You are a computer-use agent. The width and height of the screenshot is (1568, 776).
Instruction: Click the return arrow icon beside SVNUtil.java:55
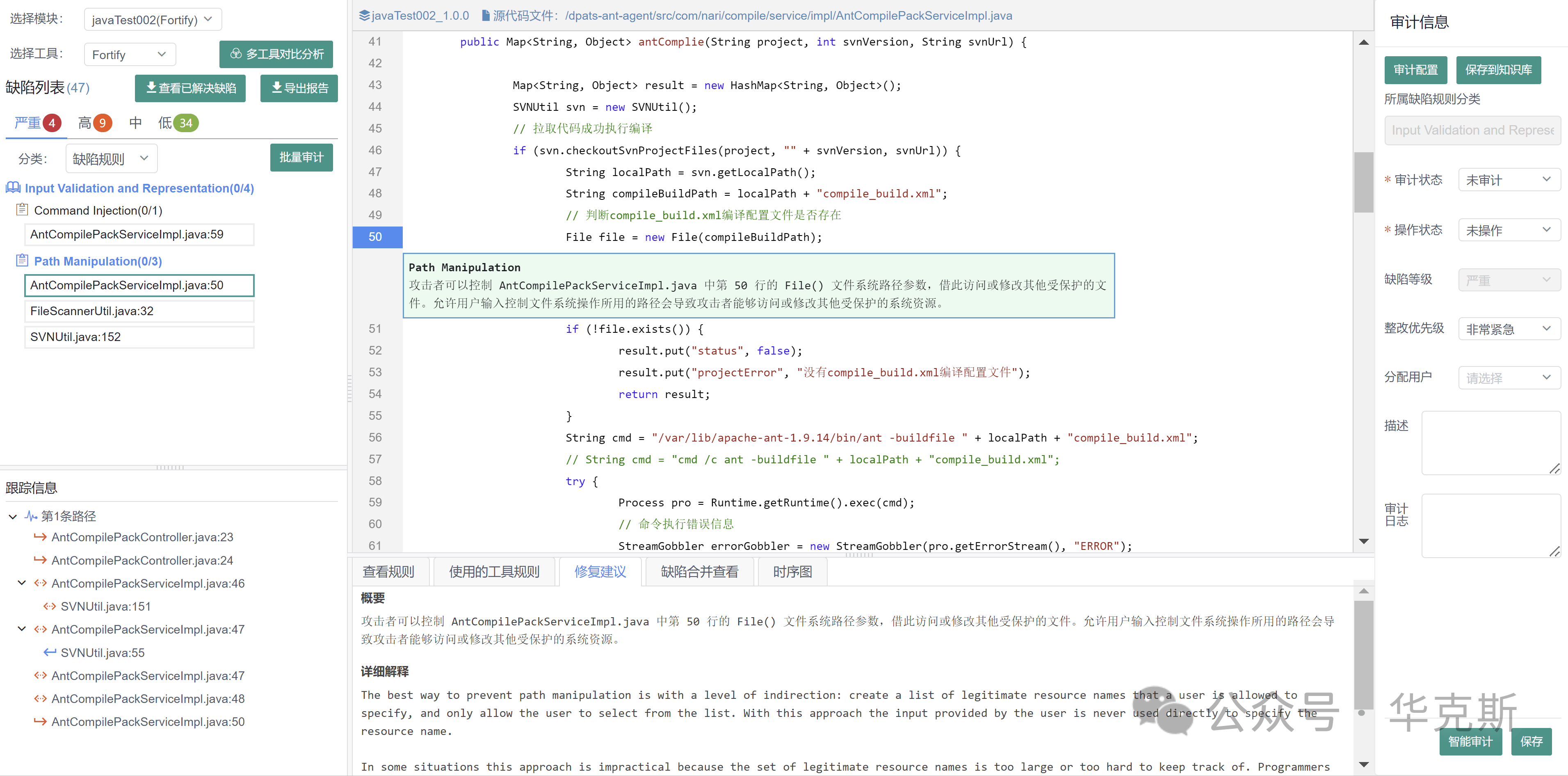point(49,652)
